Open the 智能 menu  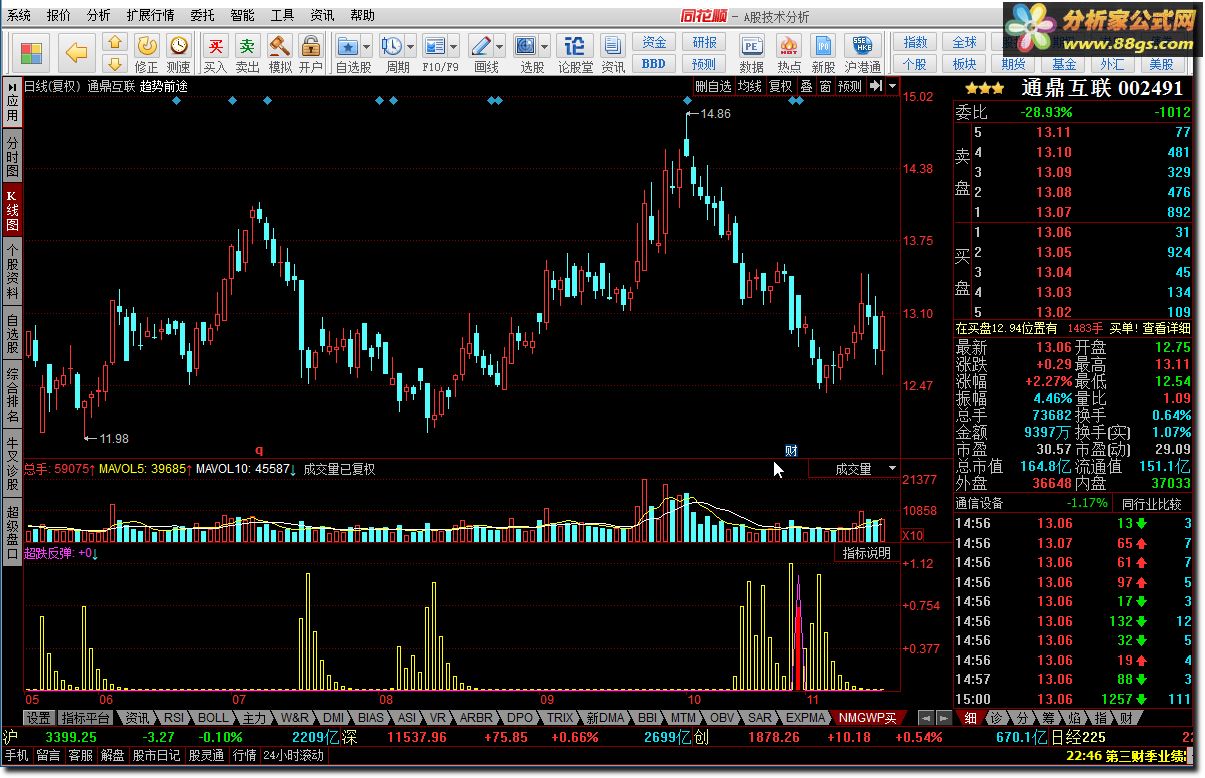pos(242,16)
